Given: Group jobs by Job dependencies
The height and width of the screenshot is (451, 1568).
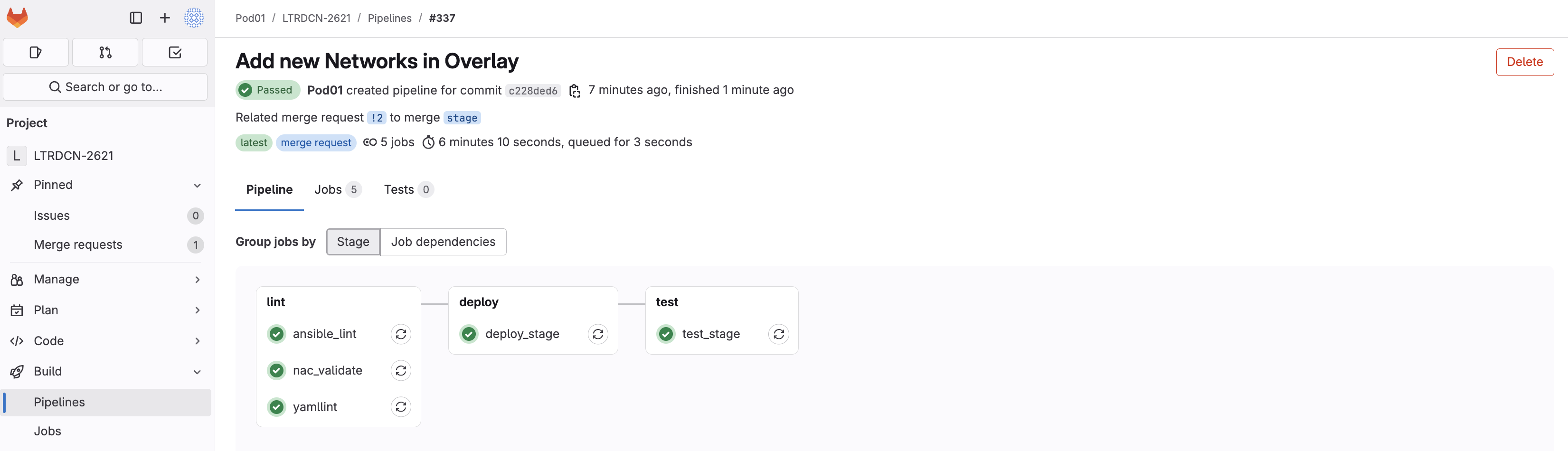Looking at the screenshot, I should coord(443,242).
